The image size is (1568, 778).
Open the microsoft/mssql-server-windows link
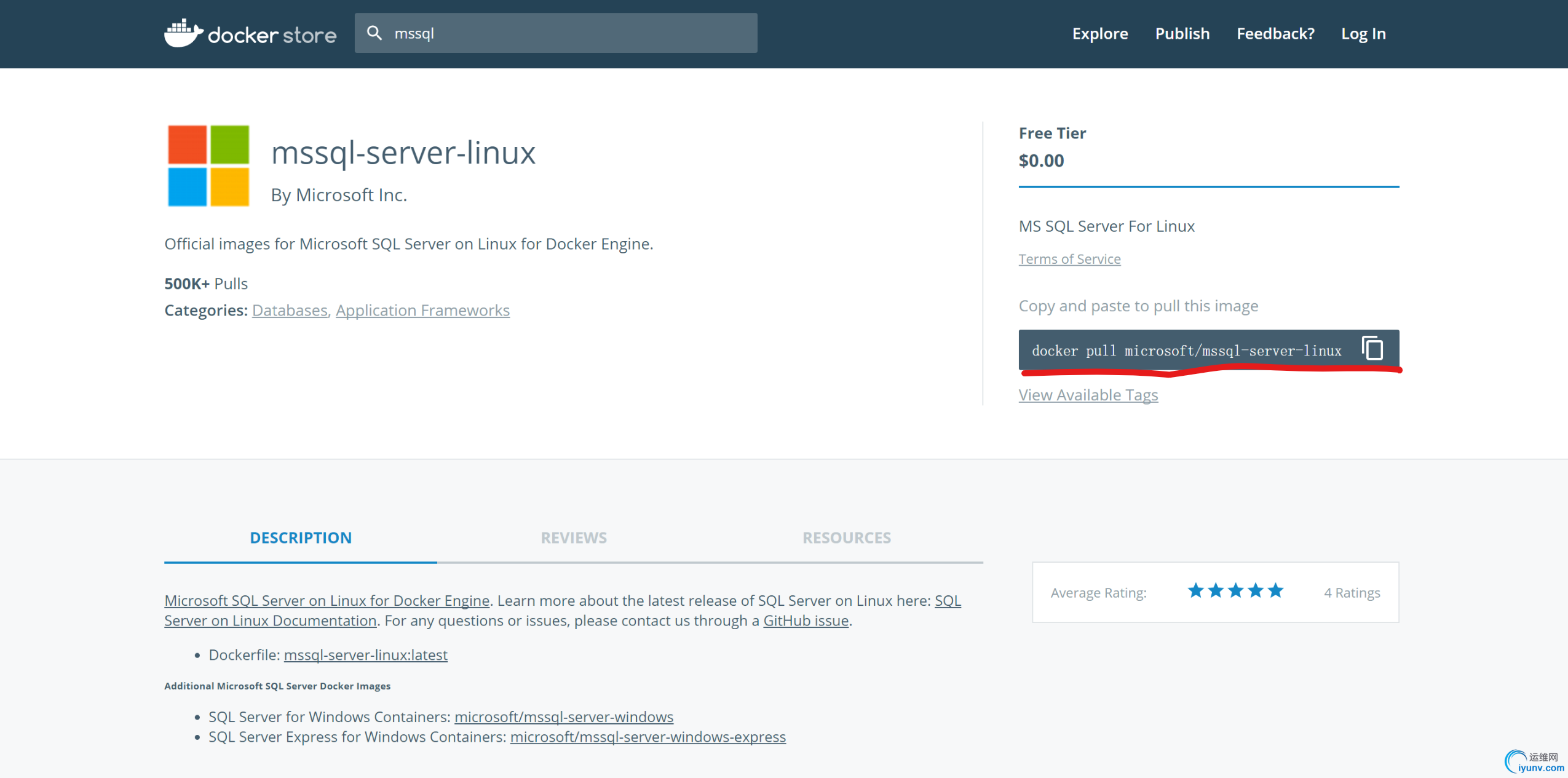pyautogui.click(x=564, y=717)
